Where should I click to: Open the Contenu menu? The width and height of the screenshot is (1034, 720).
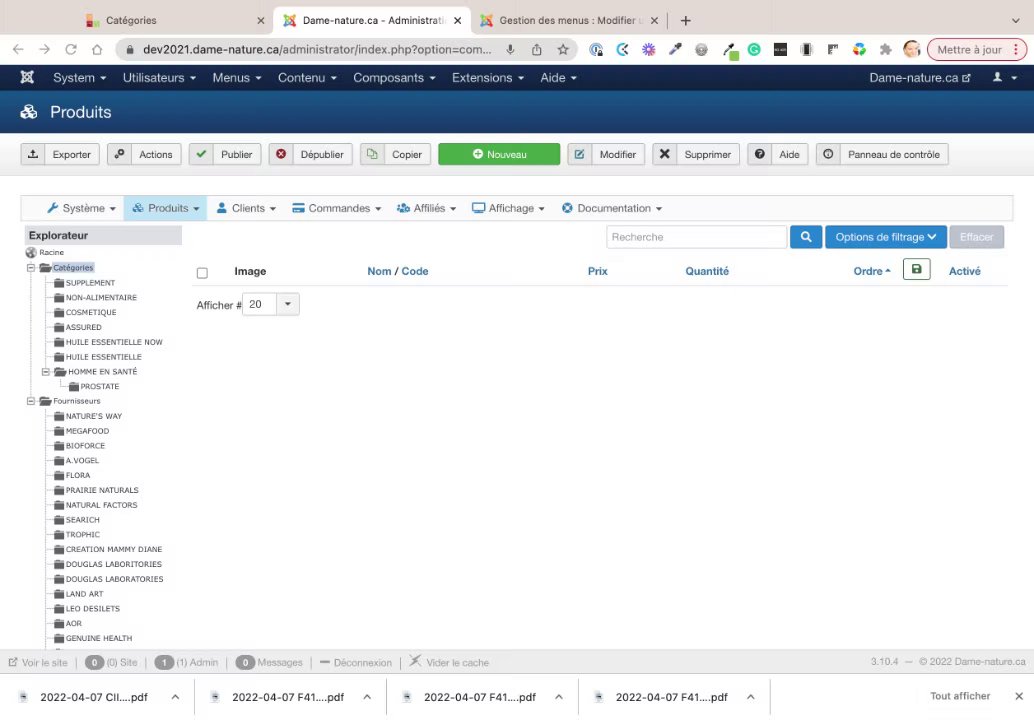click(307, 78)
